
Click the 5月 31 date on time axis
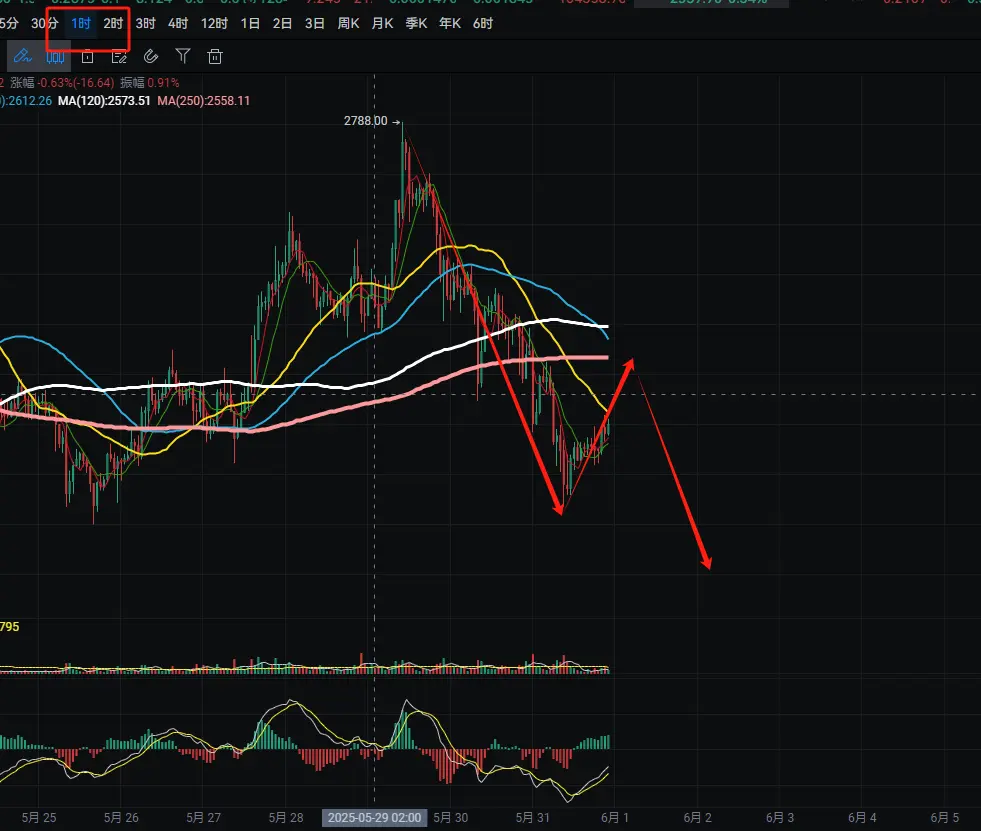coord(533,818)
